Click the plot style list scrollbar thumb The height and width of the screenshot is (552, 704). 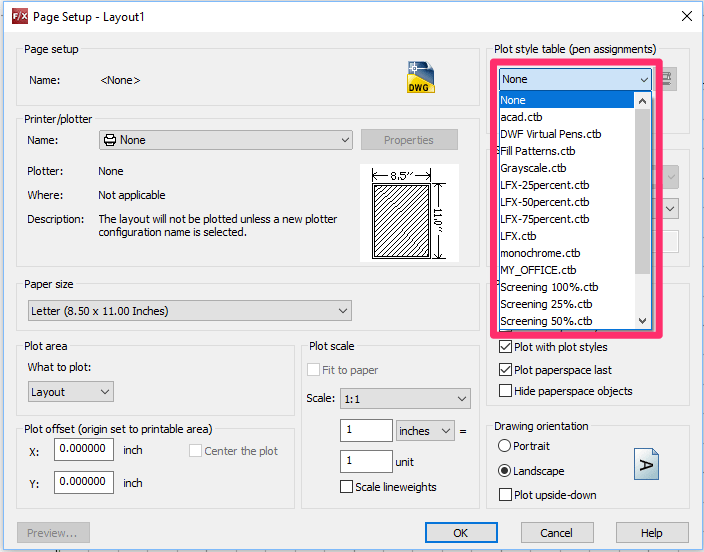pyautogui.click(x=642, y=191)
